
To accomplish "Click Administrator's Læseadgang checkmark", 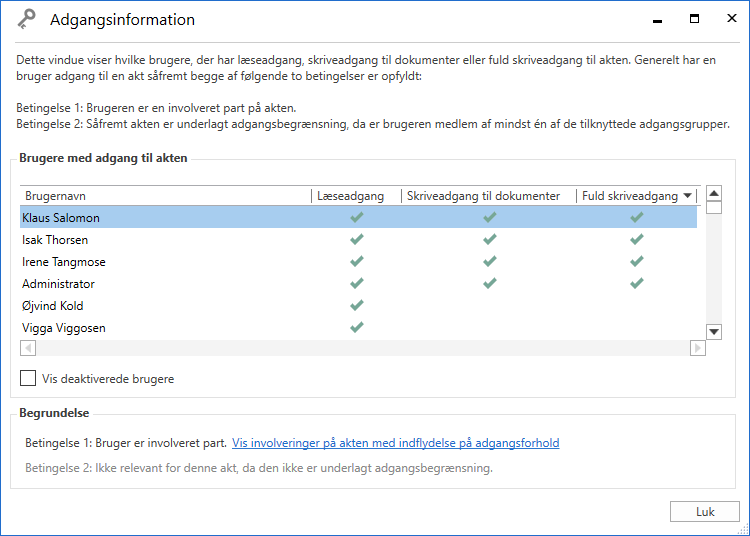I will [356, 283].
